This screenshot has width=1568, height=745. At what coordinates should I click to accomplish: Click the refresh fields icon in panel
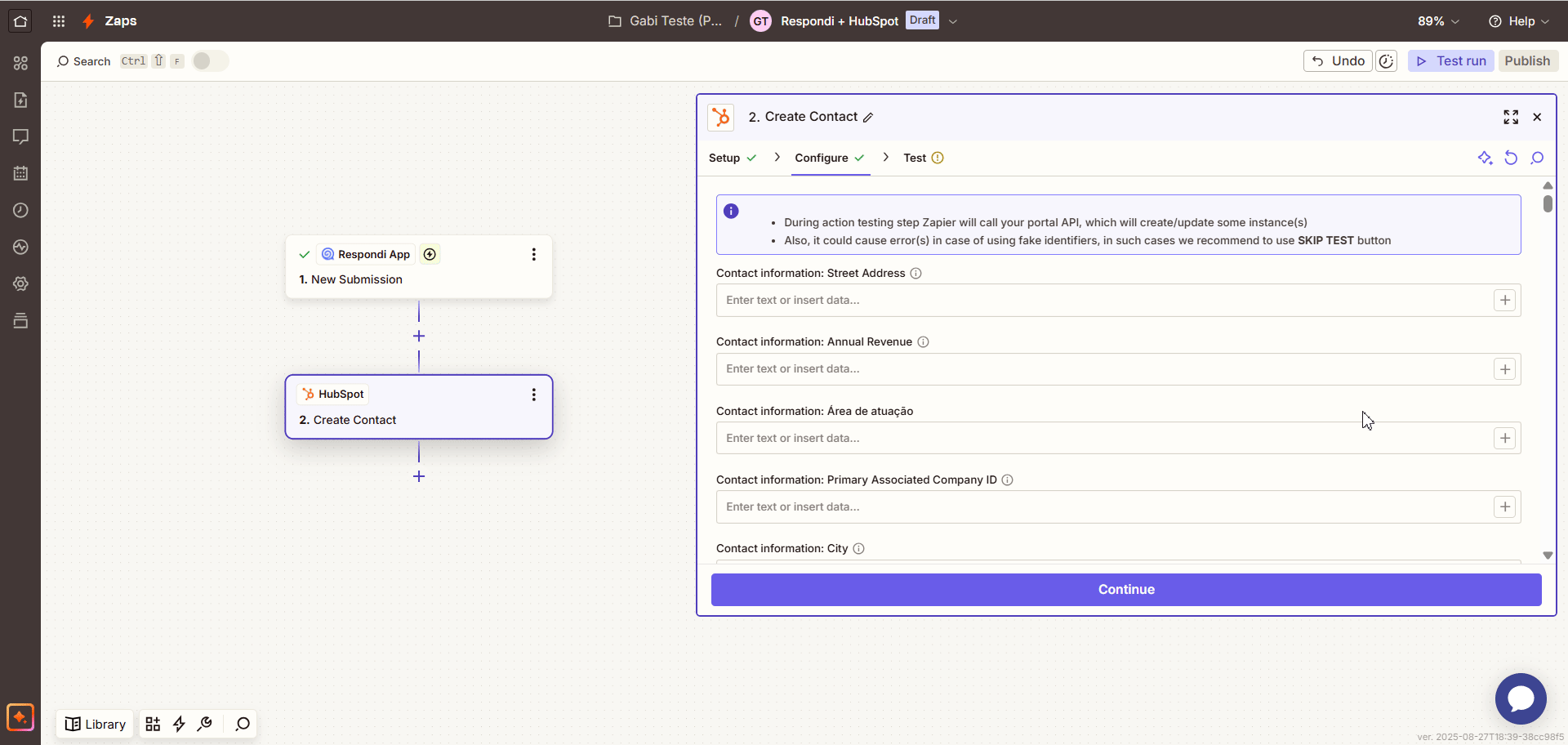pos(1511,158)
